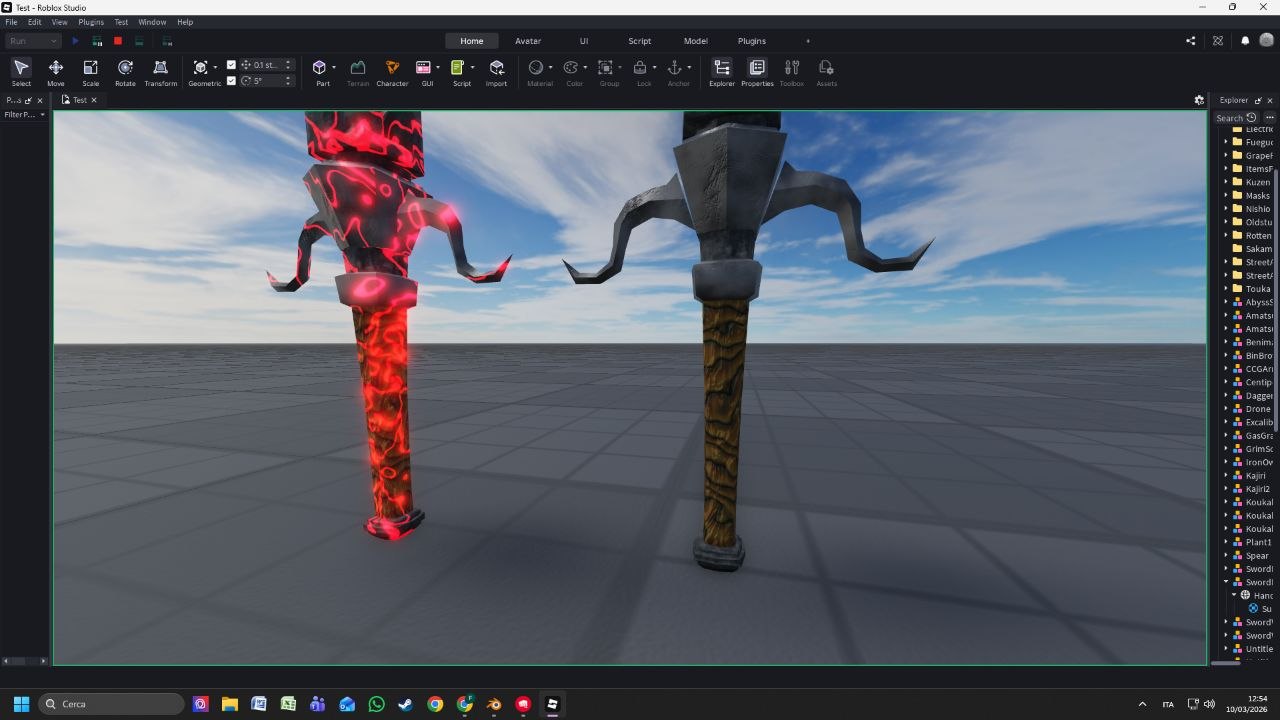This screenshot has height=720, width=1280.
Task: Toggle the move snap checkbox
Action: click(233, 64)
